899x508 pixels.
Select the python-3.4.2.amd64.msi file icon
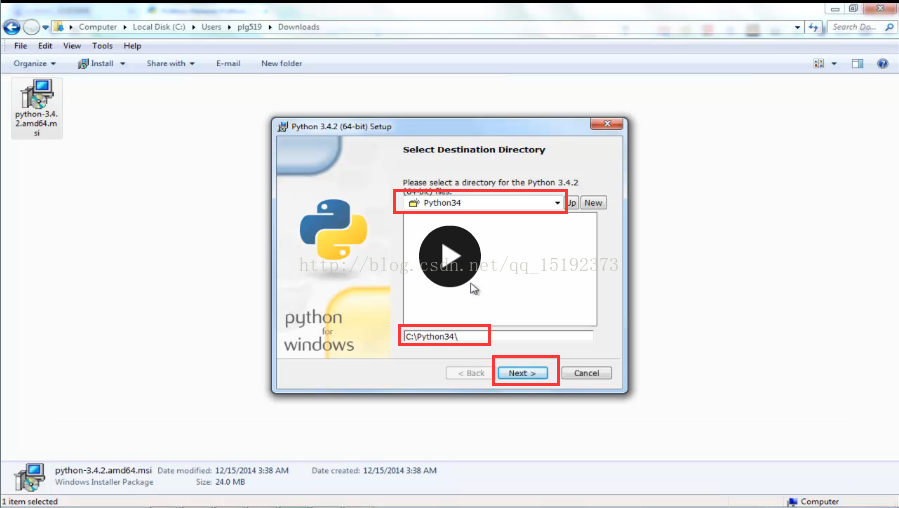(x=37, y=108)
